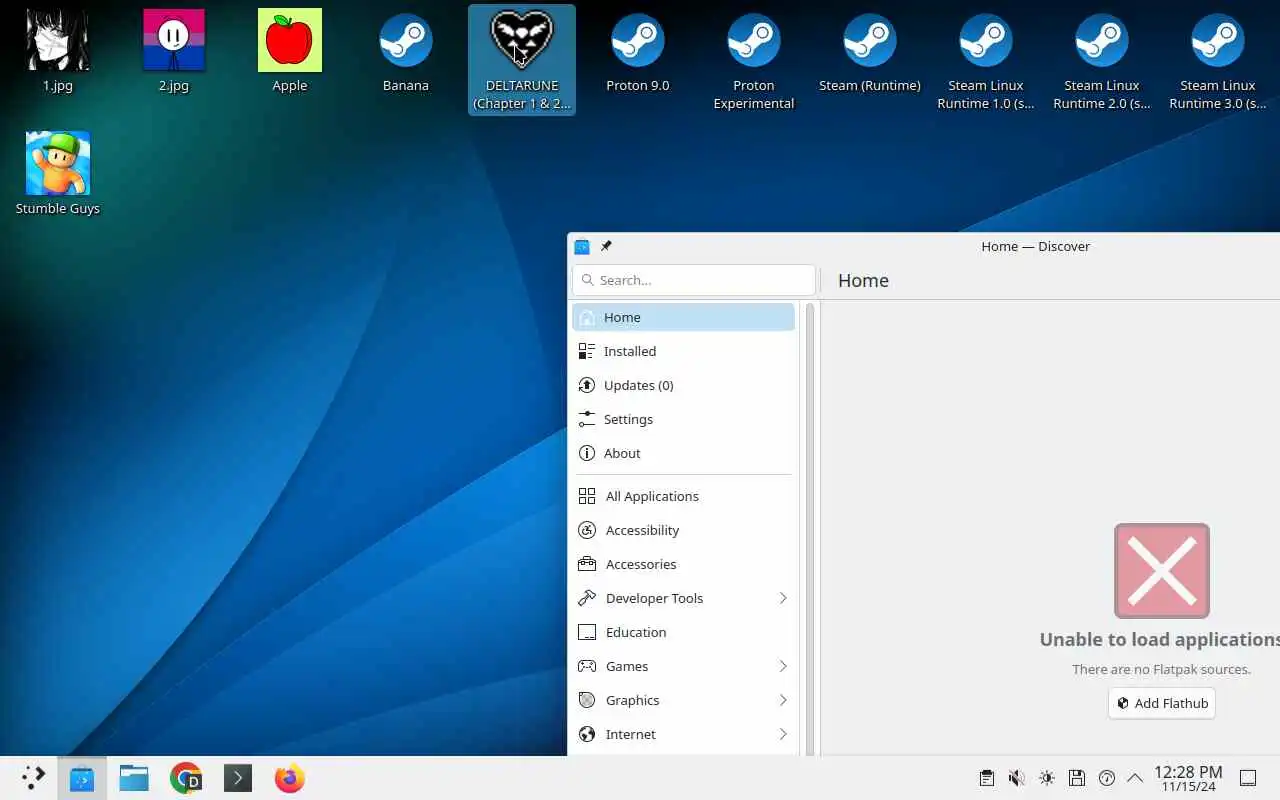Open the clock showing 12:28 PM

(x=1188, y=778)
